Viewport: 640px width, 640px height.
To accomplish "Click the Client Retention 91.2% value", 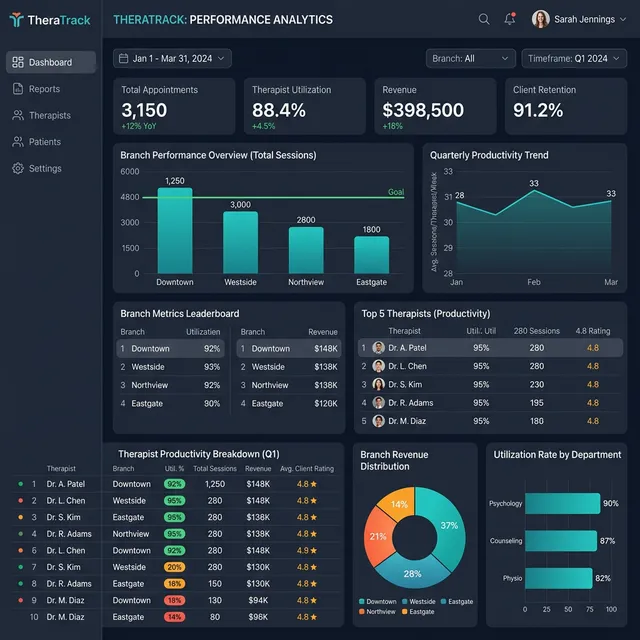I will pyautogui.click(x=538, y=110).
